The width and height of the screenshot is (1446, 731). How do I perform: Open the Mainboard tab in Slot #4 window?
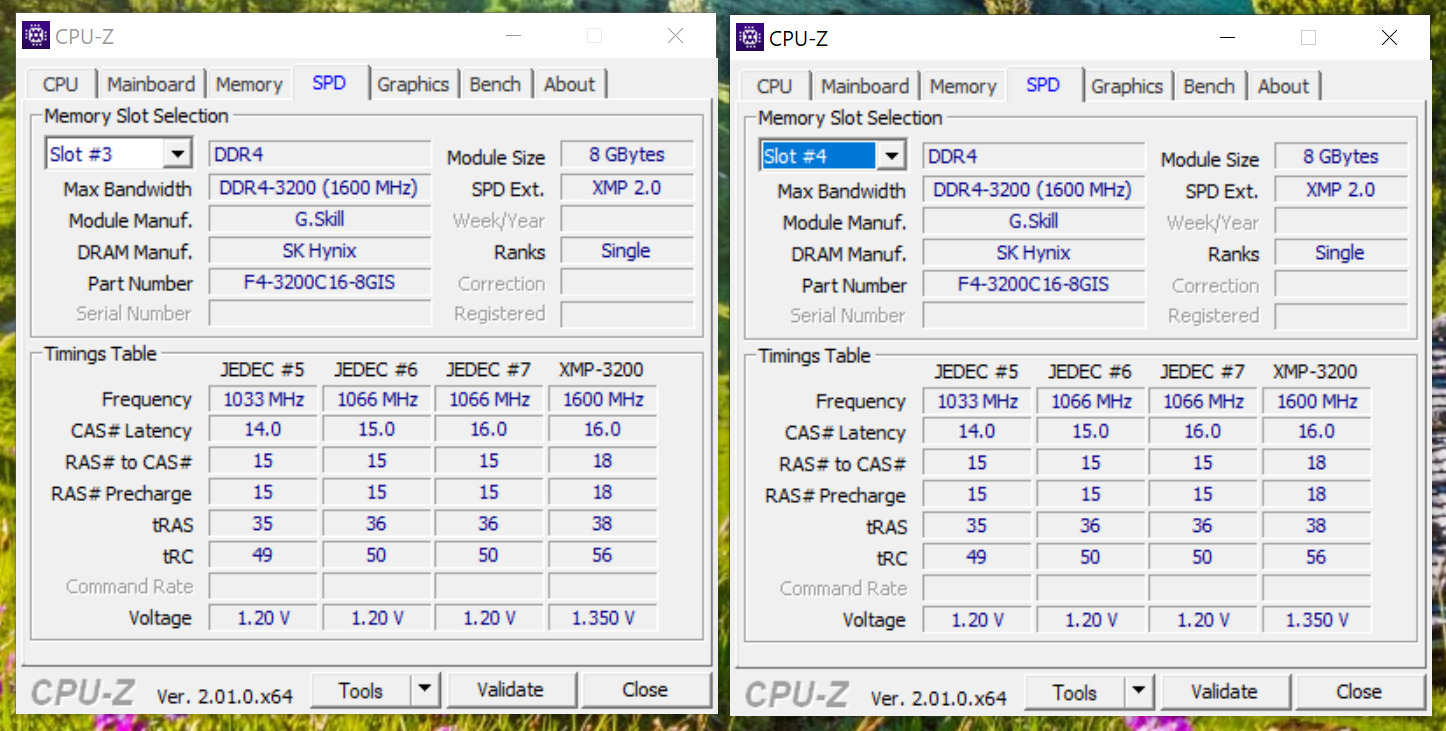865,87
